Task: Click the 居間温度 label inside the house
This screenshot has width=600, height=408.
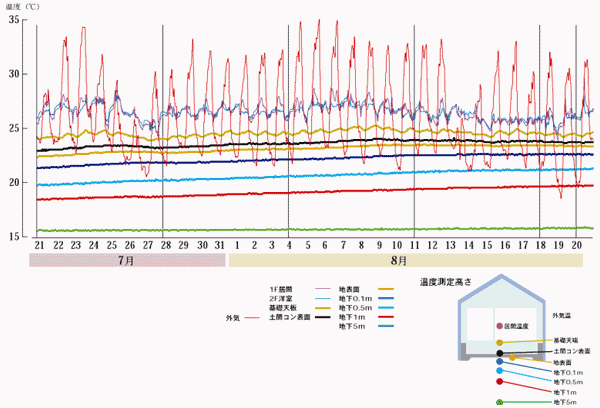Action: [516, 326]
